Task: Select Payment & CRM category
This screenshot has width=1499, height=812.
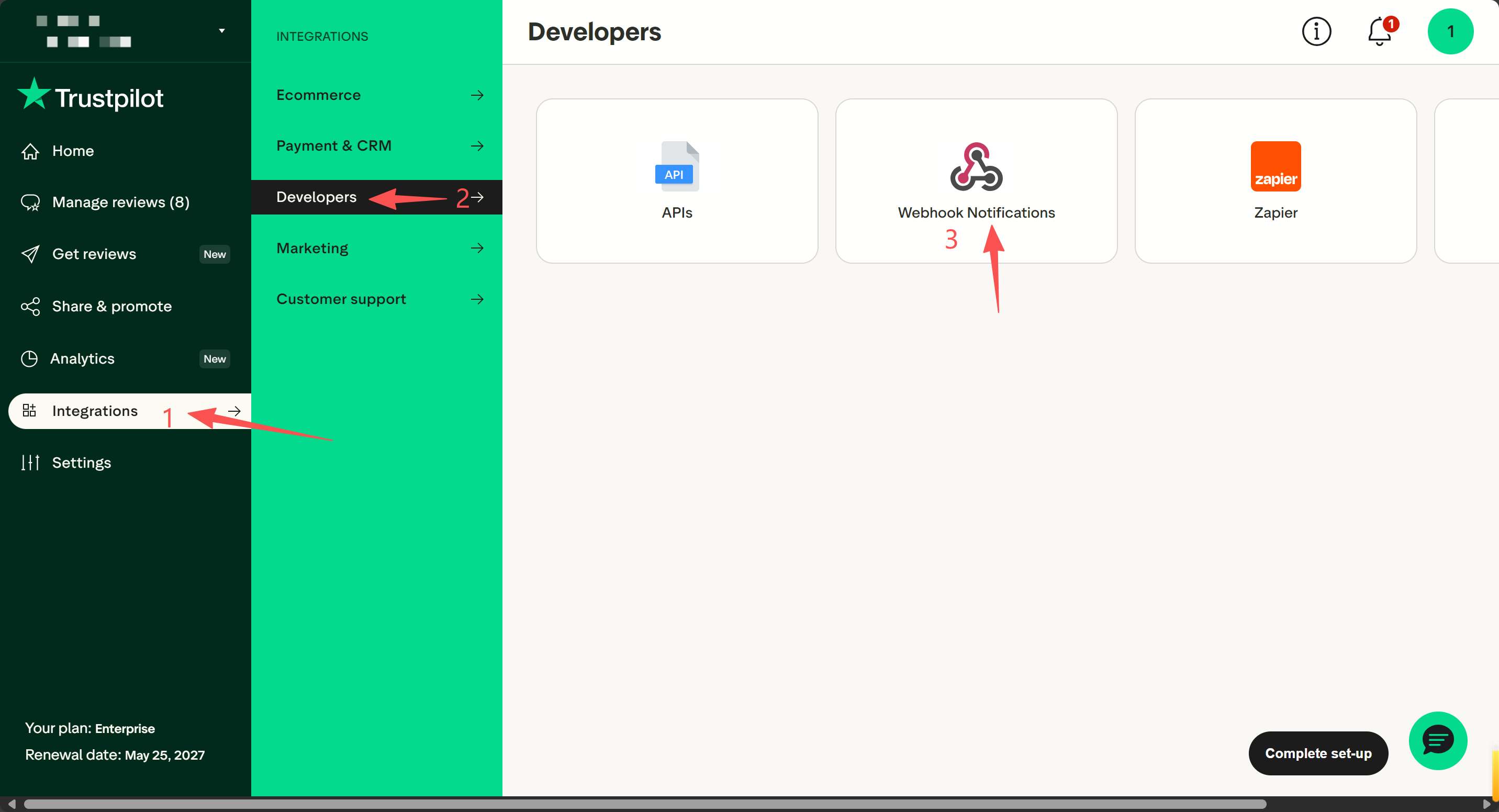Action: coord(376,146)
